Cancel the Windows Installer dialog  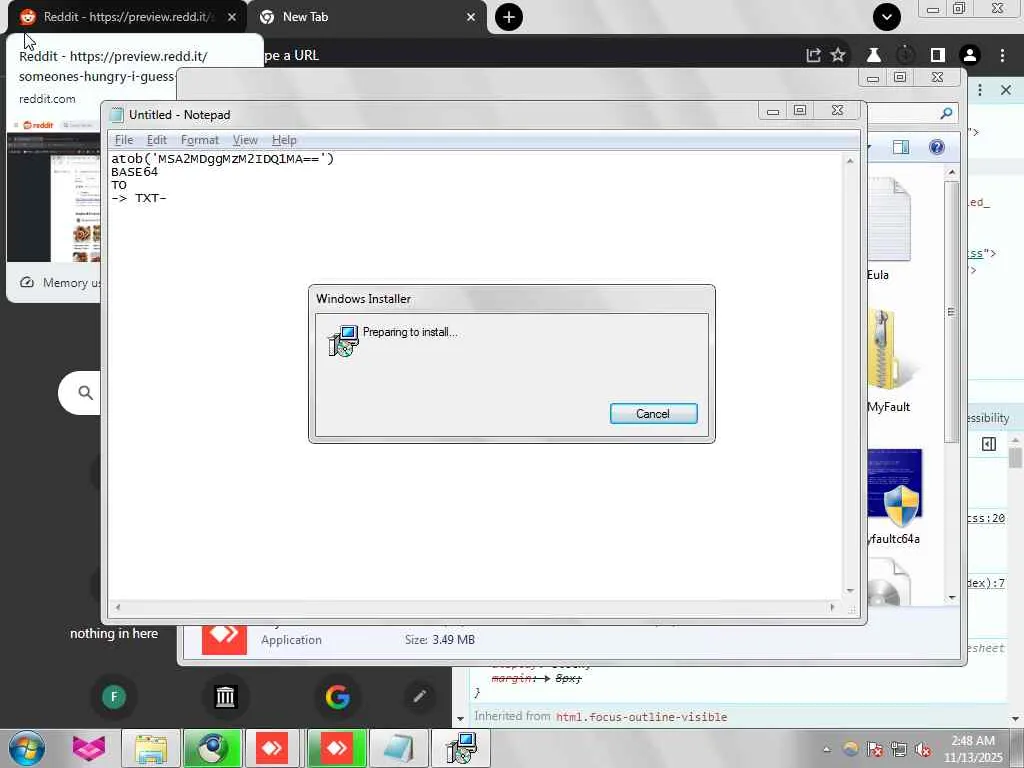pyautogui.click(x=653, y=413)
